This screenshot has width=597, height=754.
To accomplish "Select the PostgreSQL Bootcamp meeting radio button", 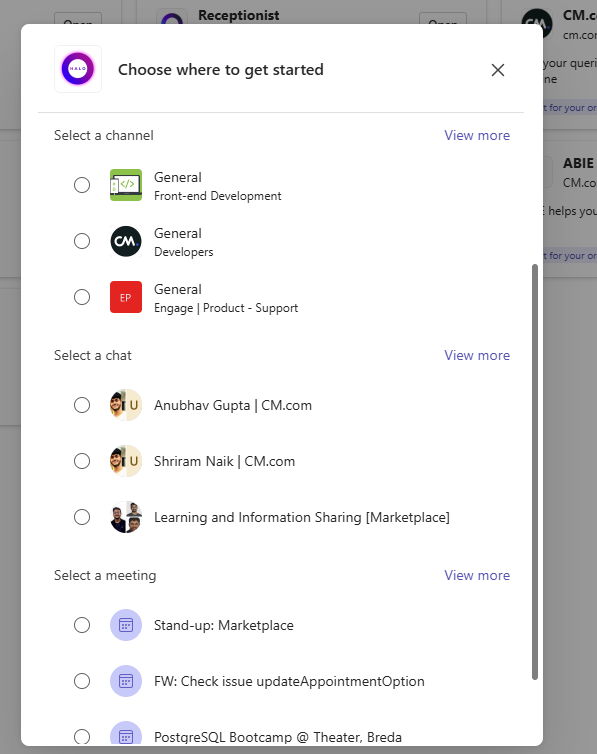I will (x=82, y=737).
